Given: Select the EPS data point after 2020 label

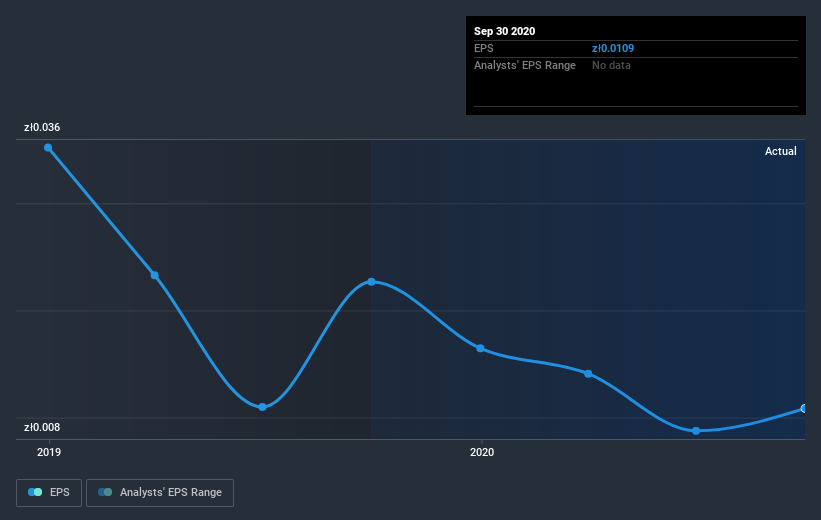Looking at the screenshot, I should pos(588,373).
